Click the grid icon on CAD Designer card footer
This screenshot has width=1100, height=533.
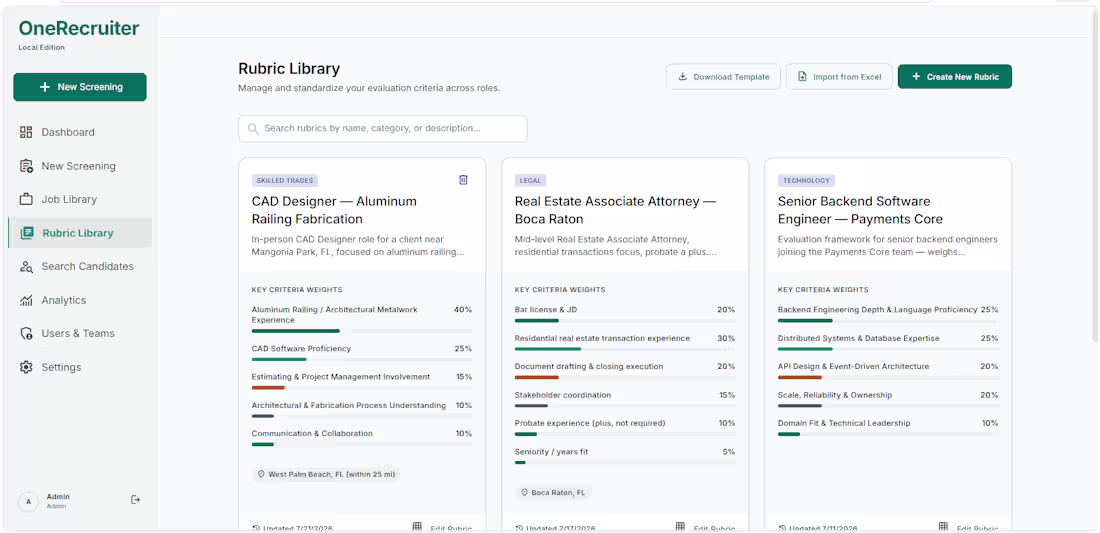[x=417, y=527]
